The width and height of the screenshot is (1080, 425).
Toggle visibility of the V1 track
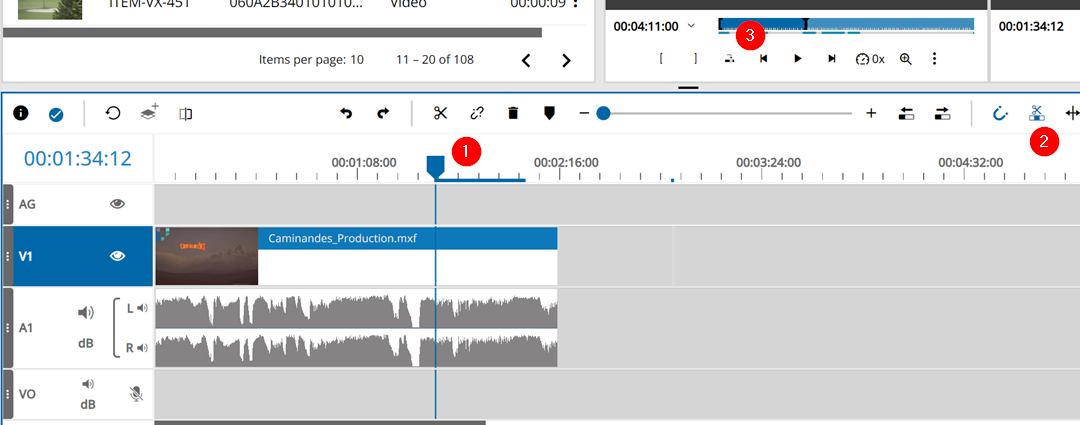pyautogui.click(x=117, y=256)
